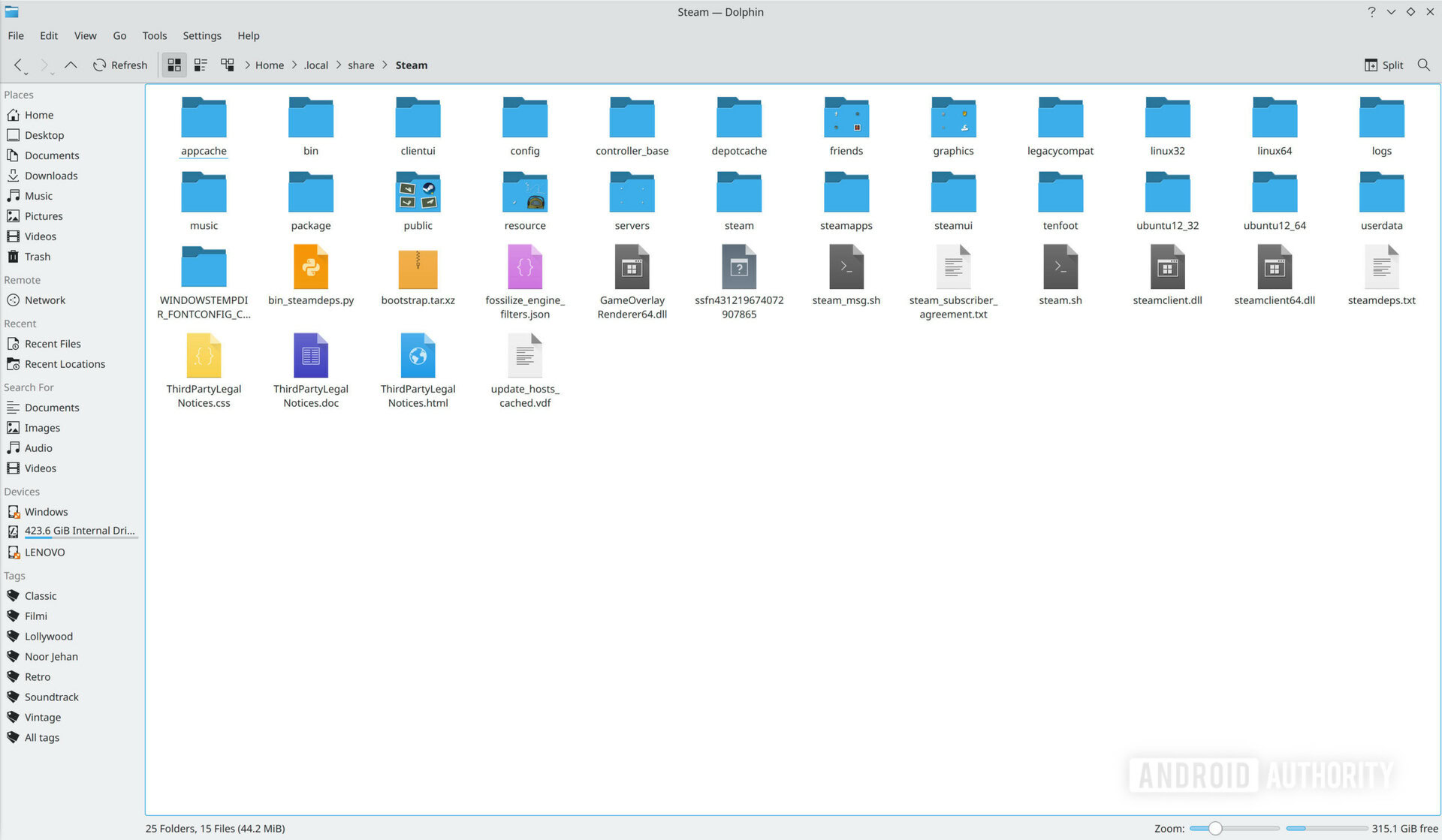Go up to the parent folder
This screenshot has width=1442, height=840.
71,65
